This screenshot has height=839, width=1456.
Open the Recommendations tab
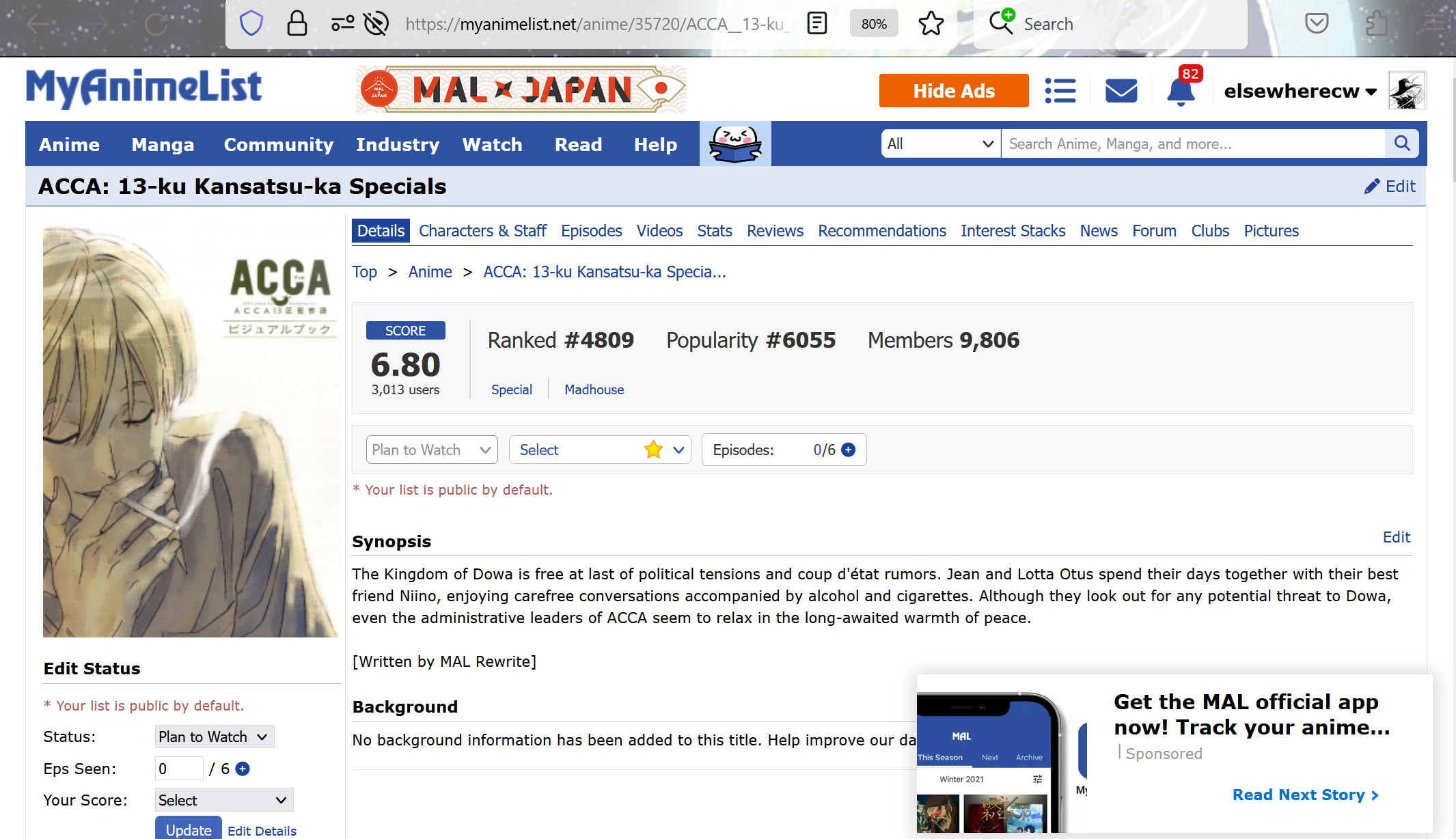(x=882, y=231)
